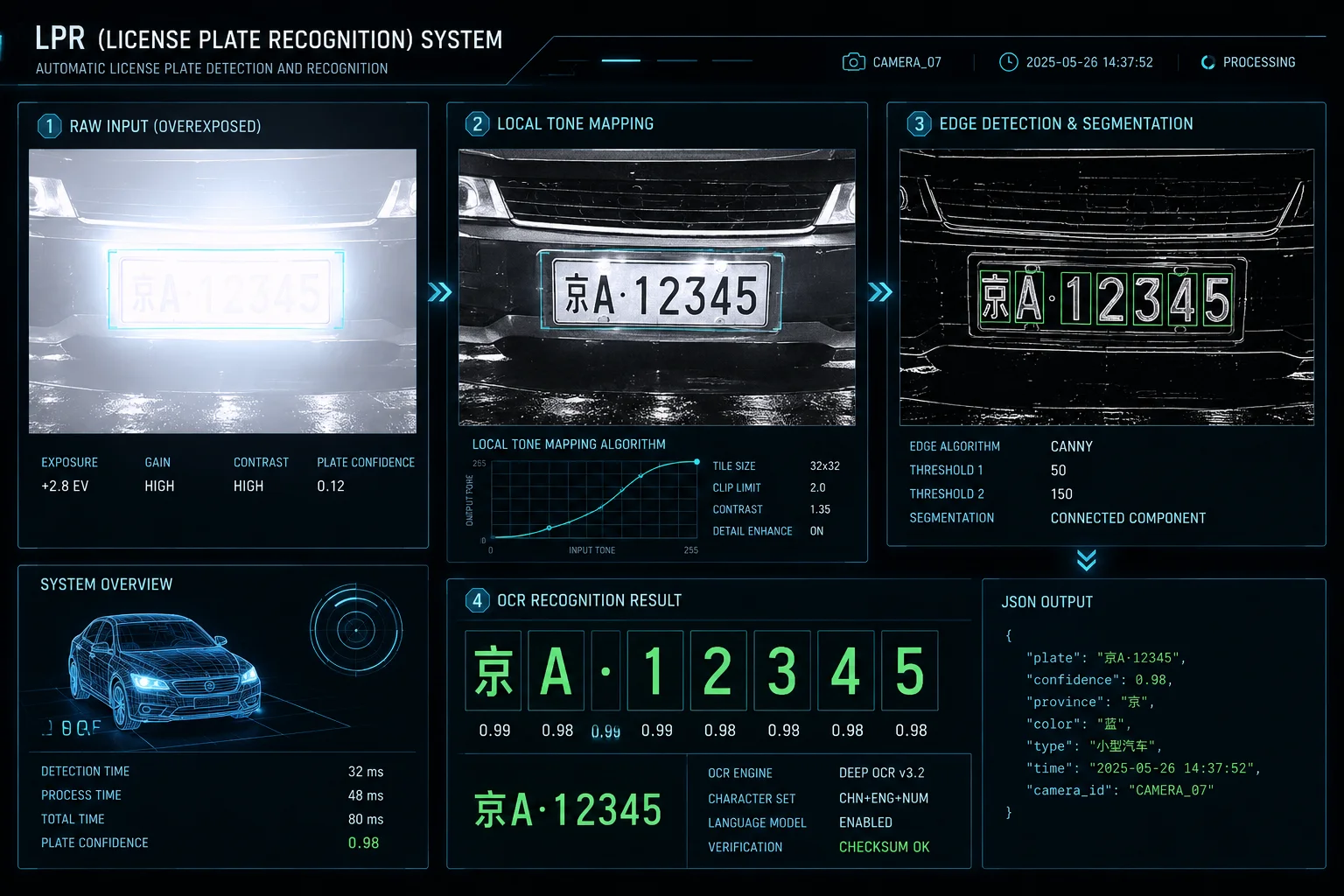Click the DETECTION TIME value 32 ms
Screen dimensions: 1344x896
(x=366, y=772)
